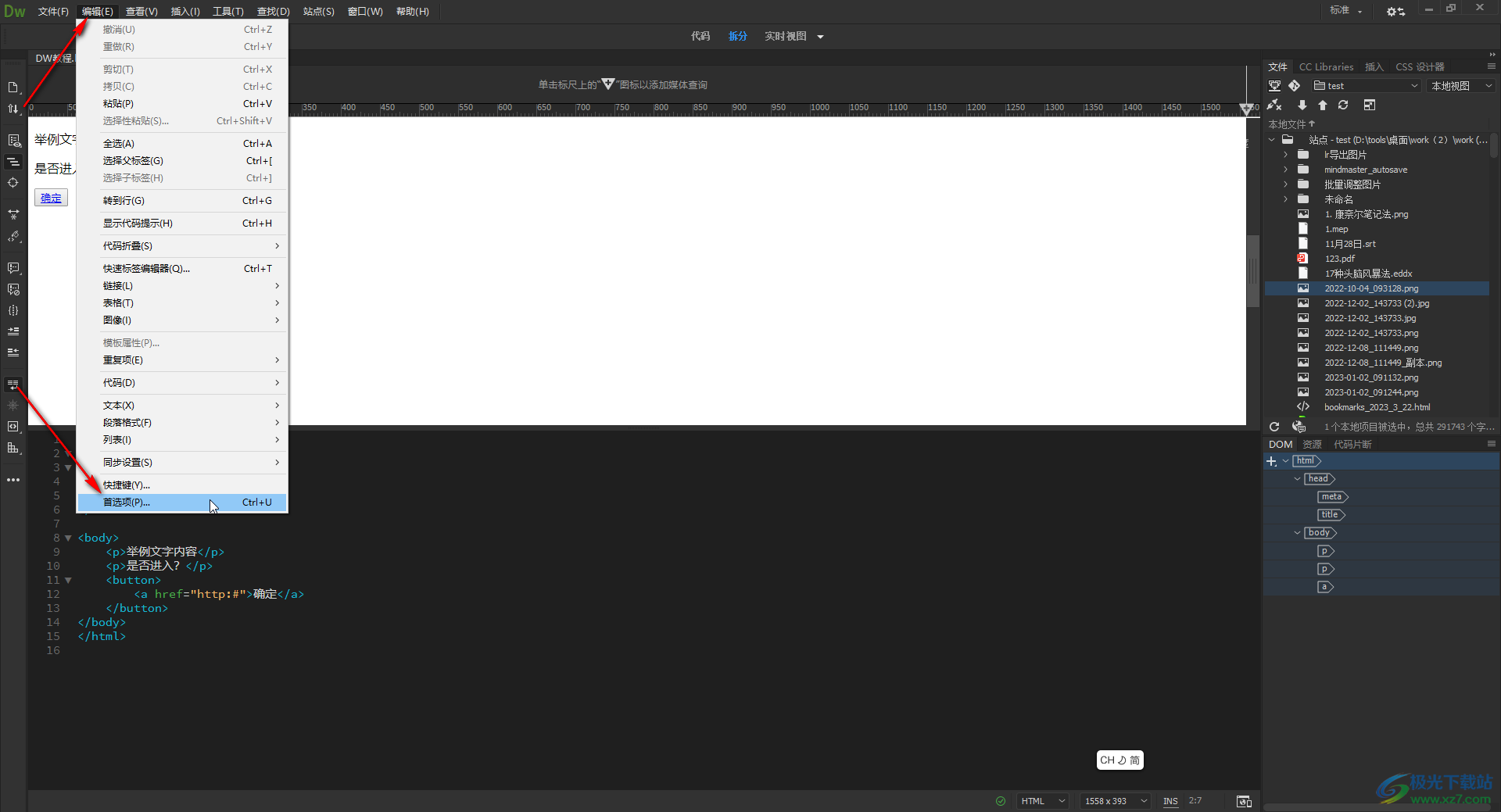1501x812 pixels.
Task: Click the Define Servers icon in Files panel
Action: [1275, 86]
